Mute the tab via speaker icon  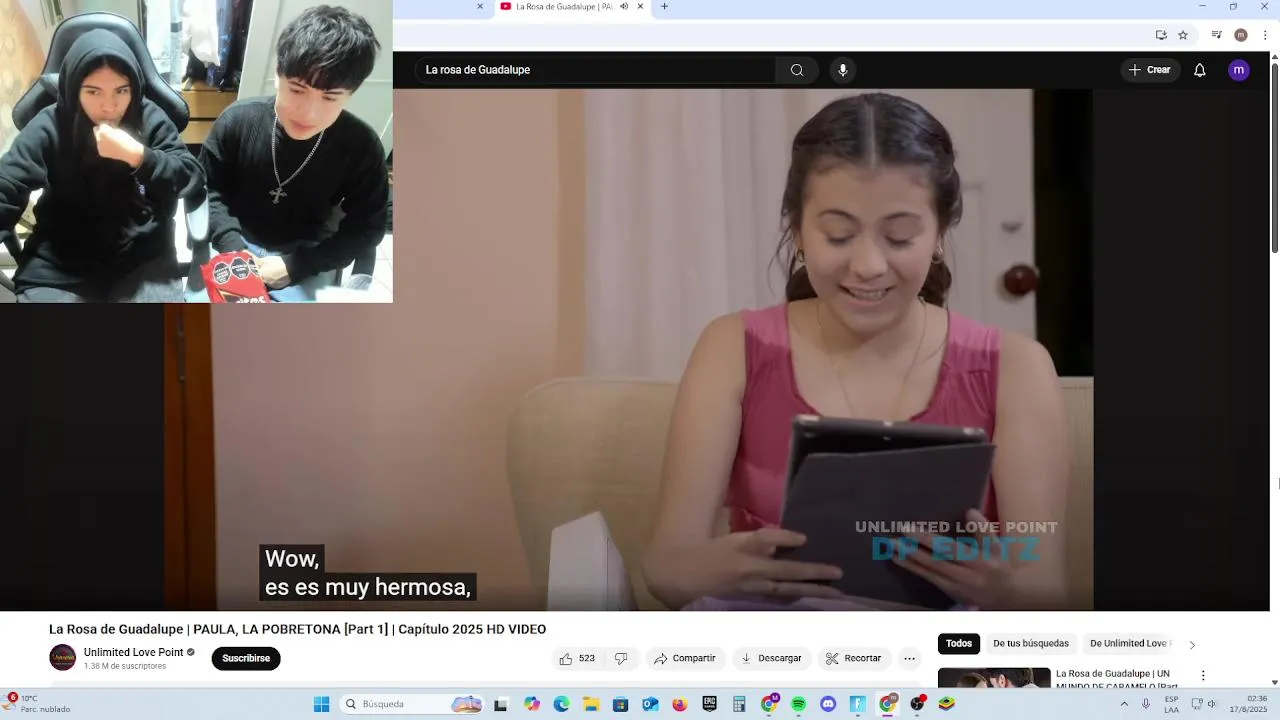click(x=624, y=6)
